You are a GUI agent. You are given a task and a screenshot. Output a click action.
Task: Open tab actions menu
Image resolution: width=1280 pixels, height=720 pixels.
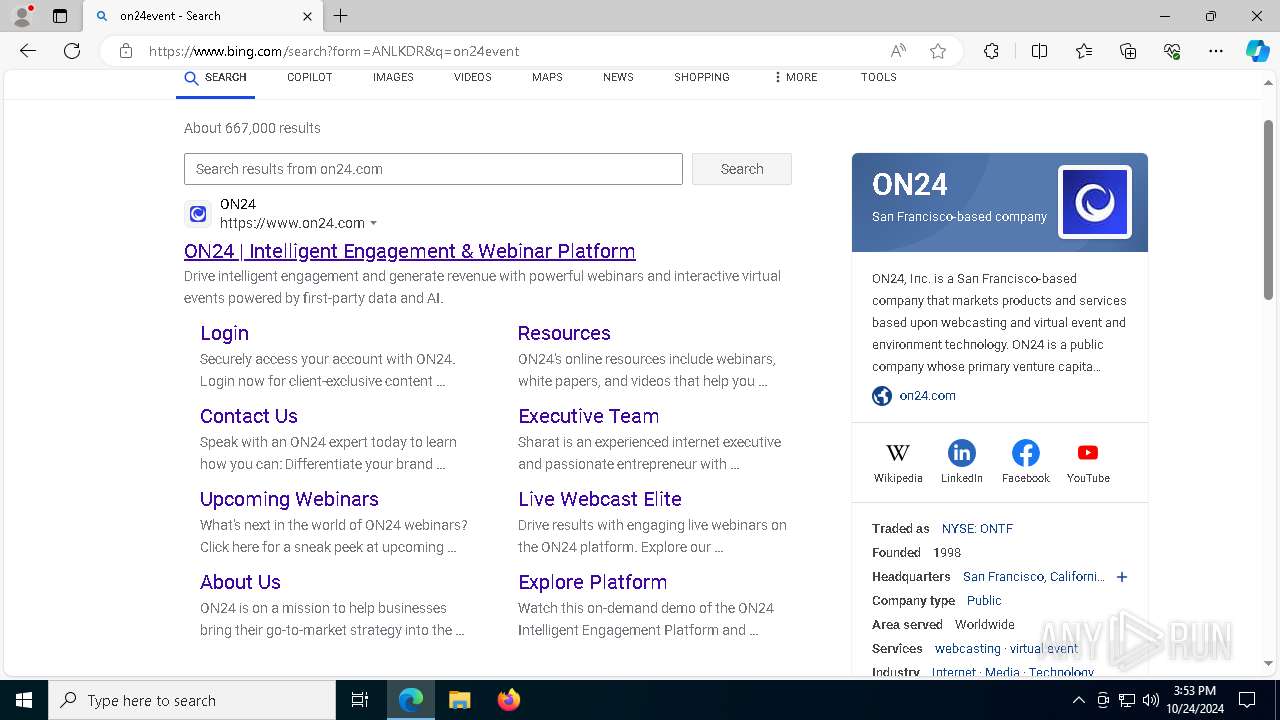60,16
